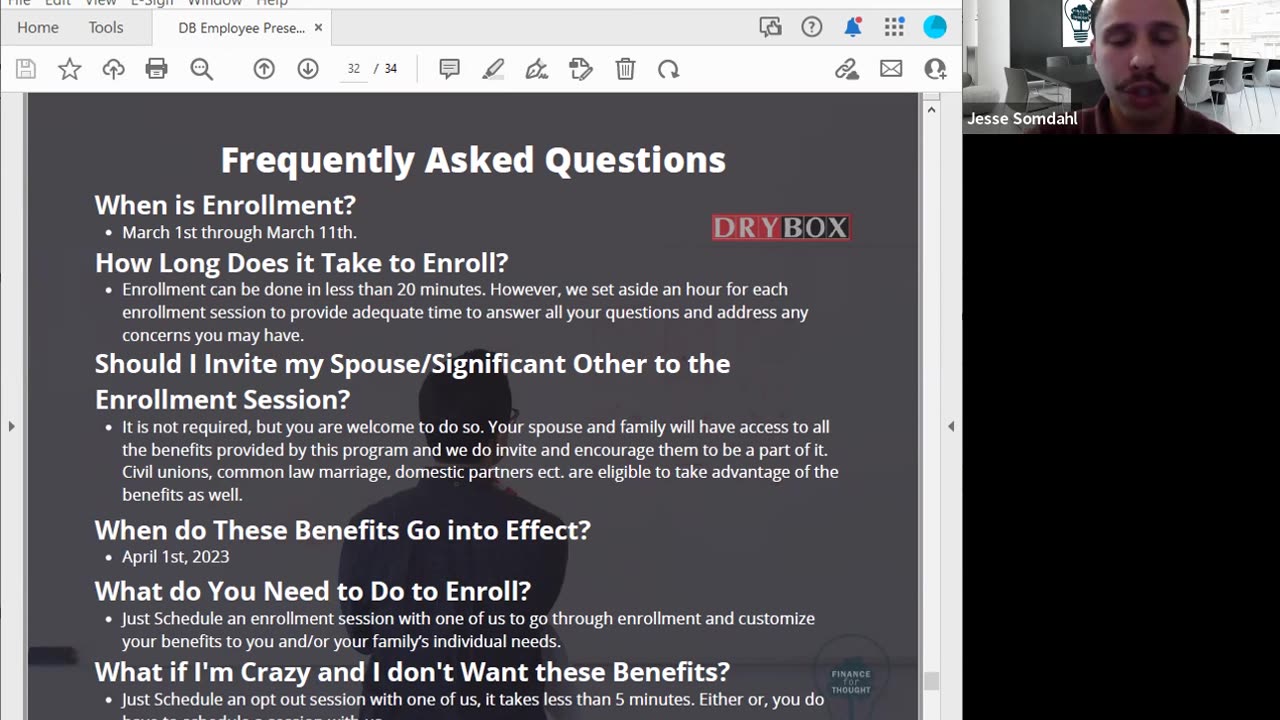This screenshot has width=1280, height=720.
Task: Click the edit PDF page icon
Action: click(581, 69)
